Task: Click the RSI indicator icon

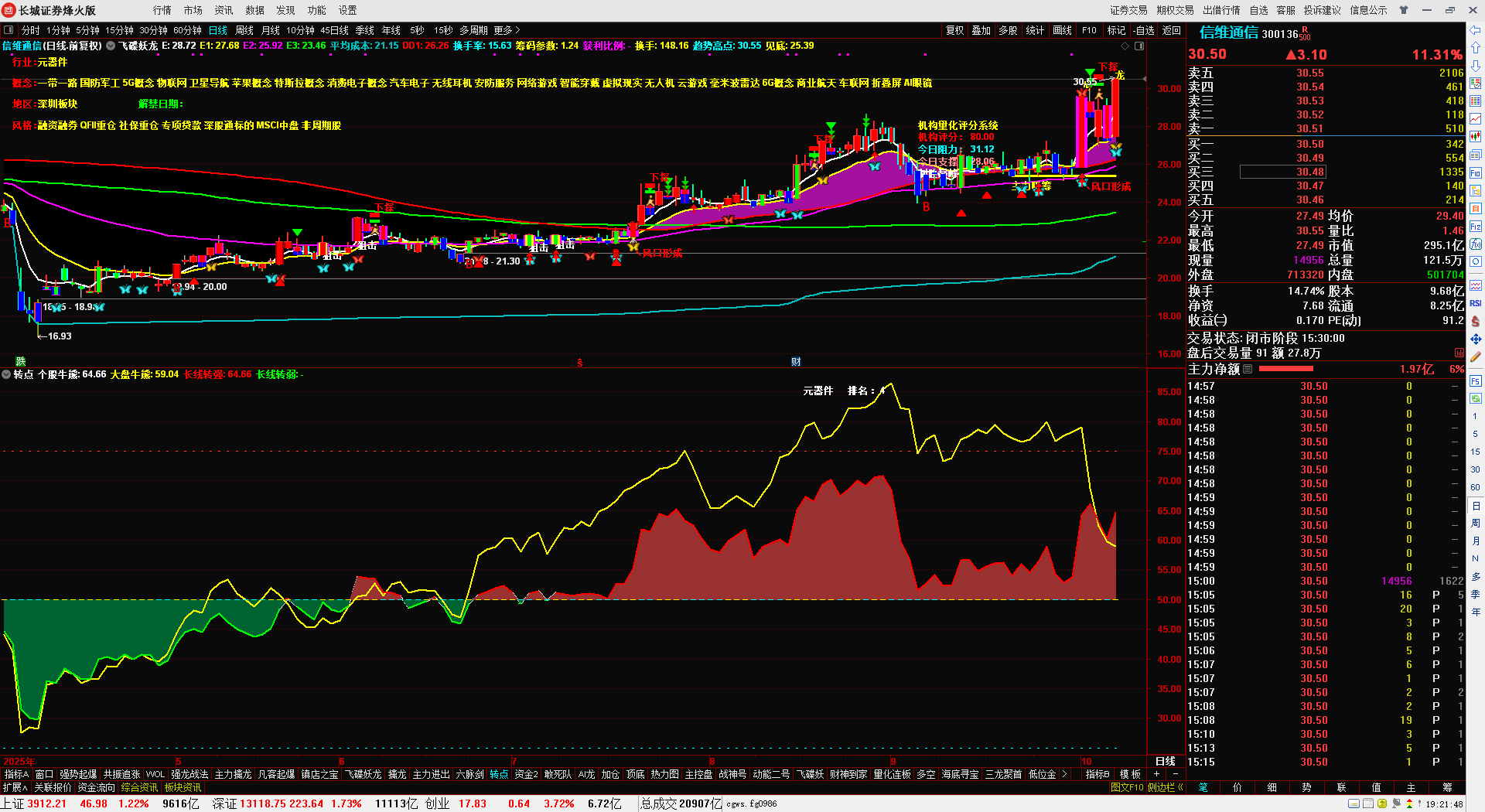Action: click(x=1476, y=303)
